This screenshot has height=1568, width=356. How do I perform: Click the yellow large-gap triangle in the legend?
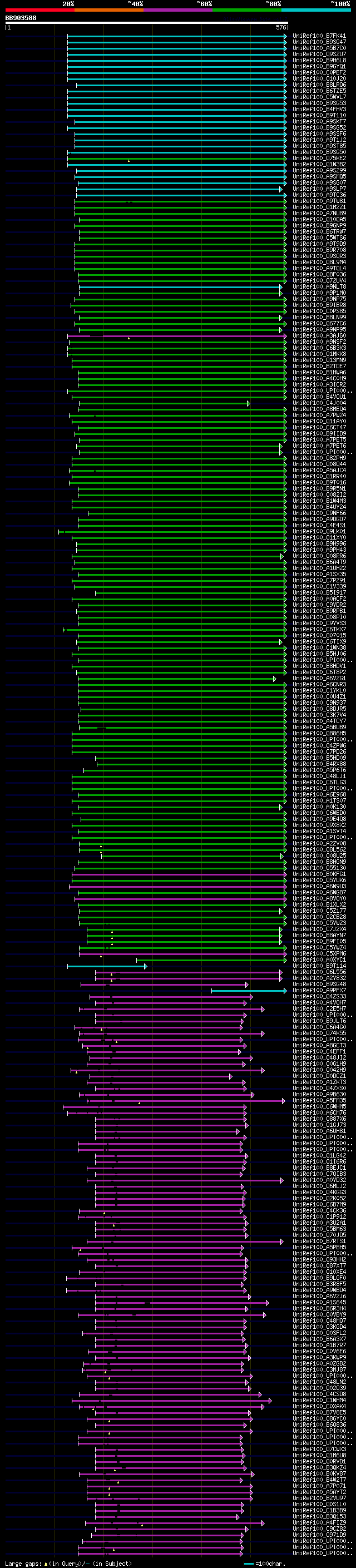[46, 1563]
